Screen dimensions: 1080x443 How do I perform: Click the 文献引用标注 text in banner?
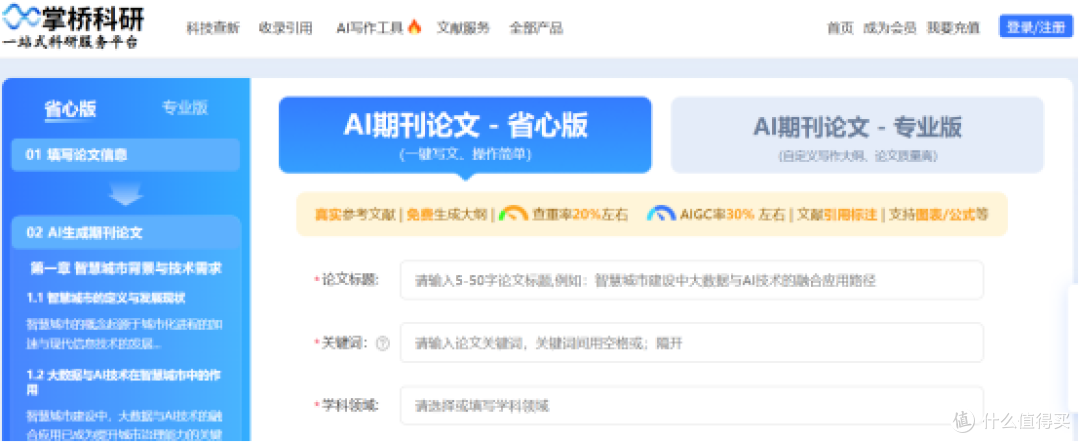pyautogui.click(x=836, y=214)
